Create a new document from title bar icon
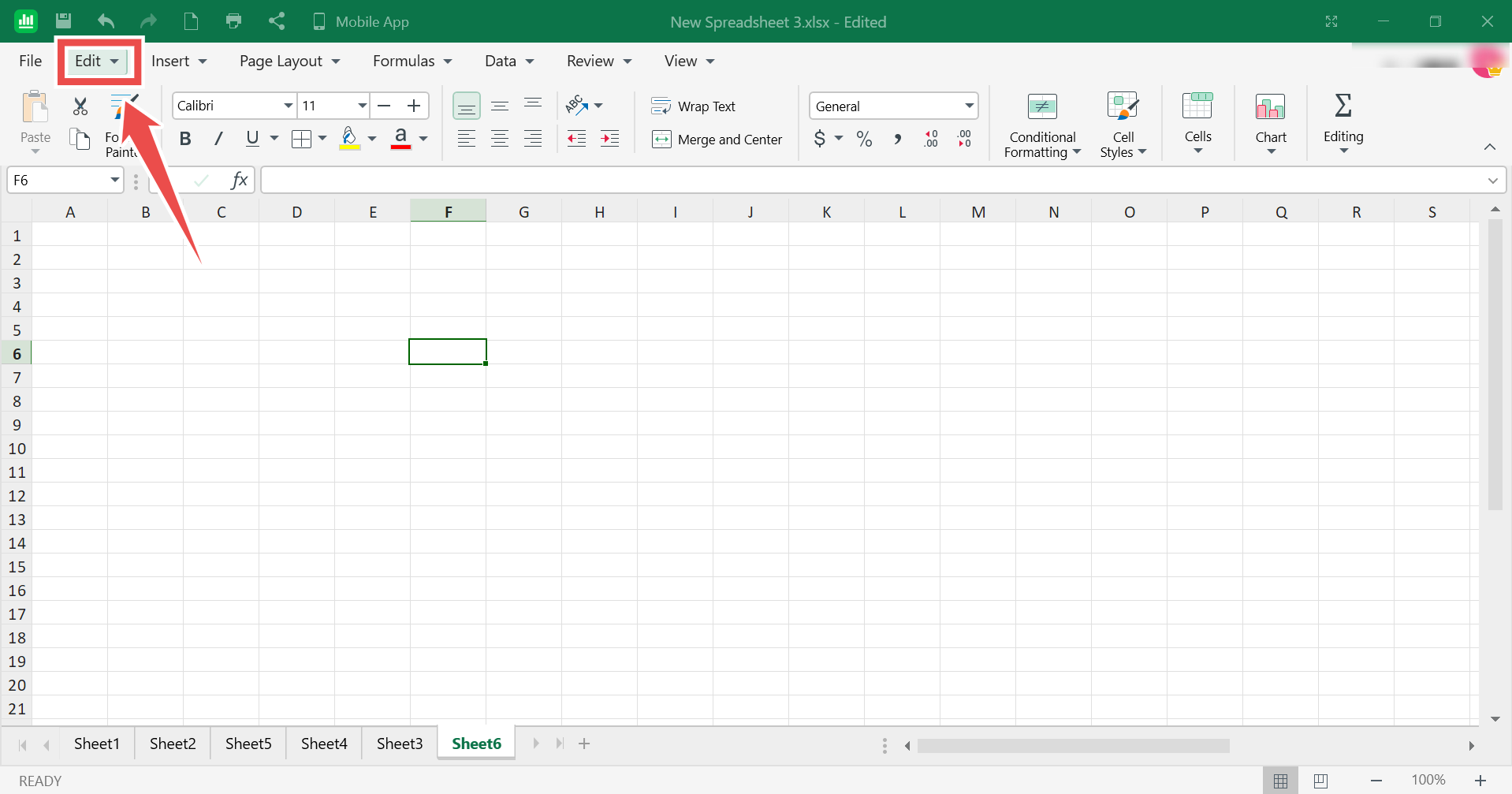This screenshot has width=1512, height=794. coord(191,21)
